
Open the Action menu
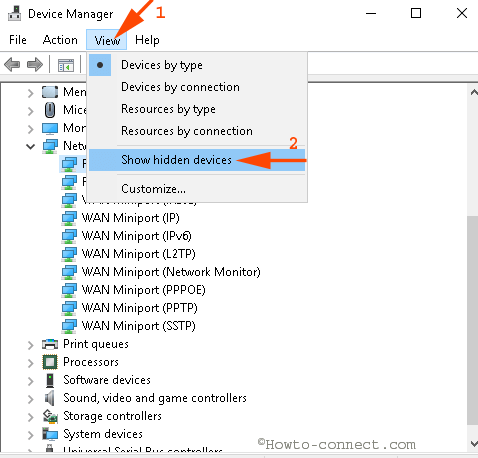(60, 40)
